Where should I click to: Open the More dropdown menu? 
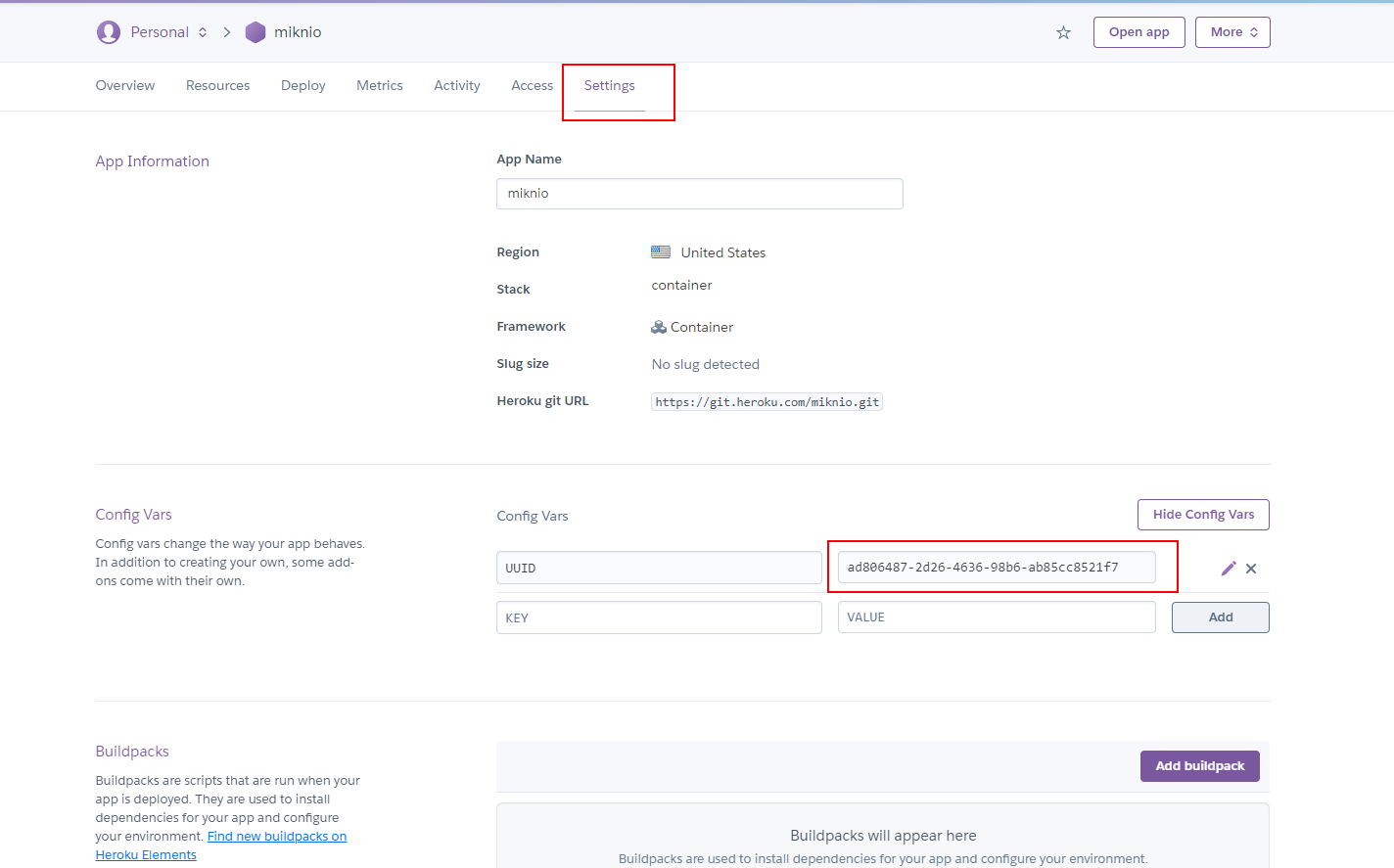pyautogui.click(x=1232, y=32)
